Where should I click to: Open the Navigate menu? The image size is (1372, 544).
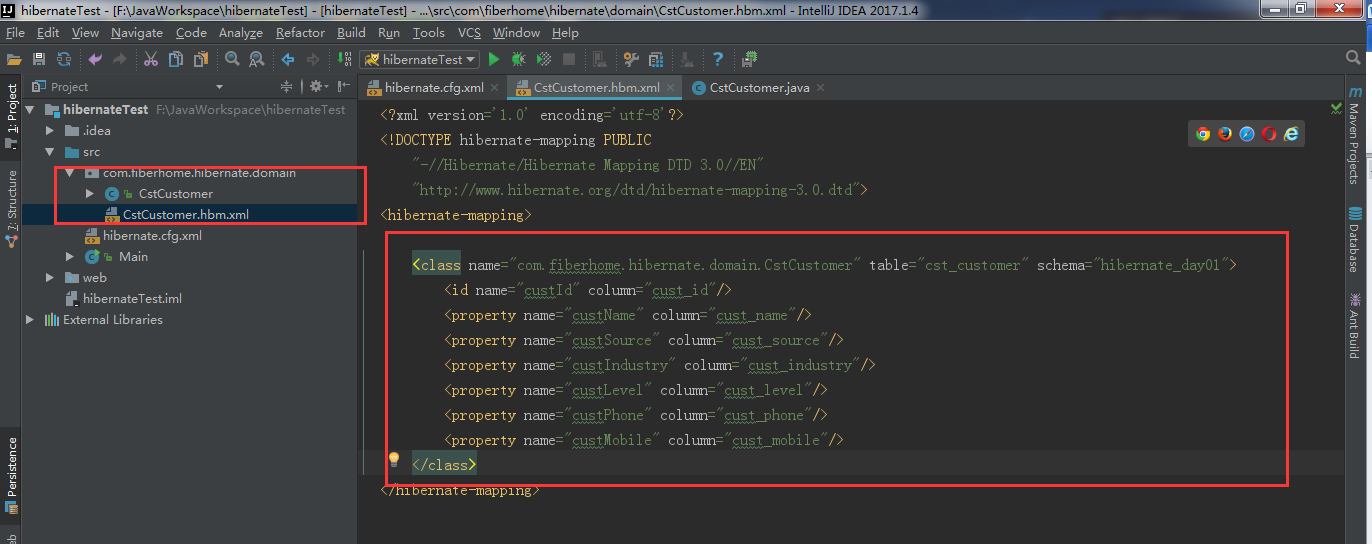click(x=137, y=33)
